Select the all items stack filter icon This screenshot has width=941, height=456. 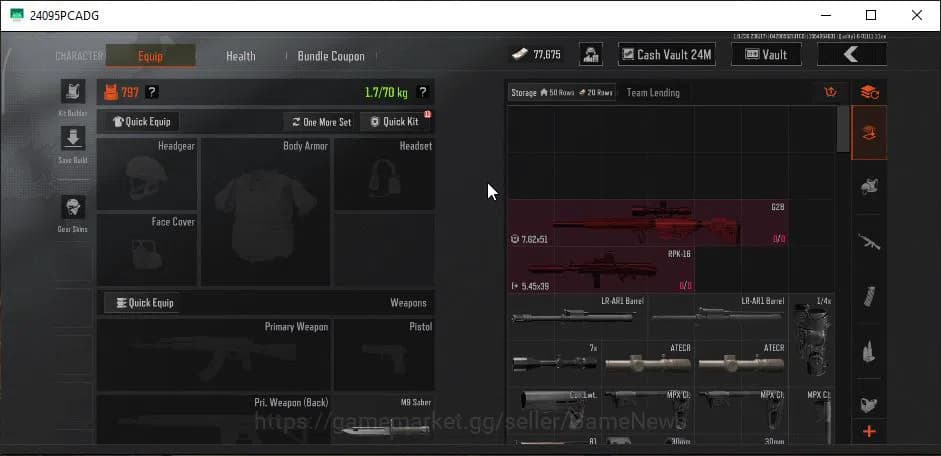pos(869,93)
